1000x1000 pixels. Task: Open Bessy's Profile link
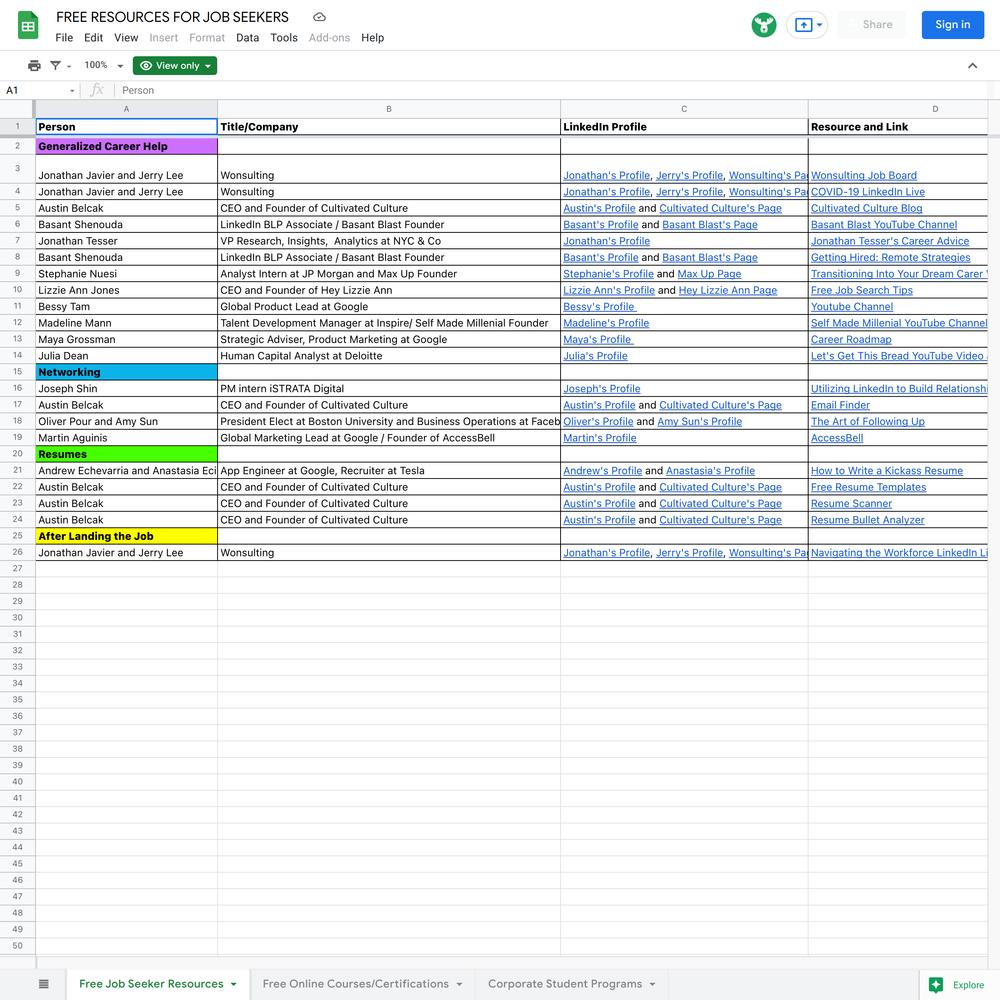pos(599,307)
